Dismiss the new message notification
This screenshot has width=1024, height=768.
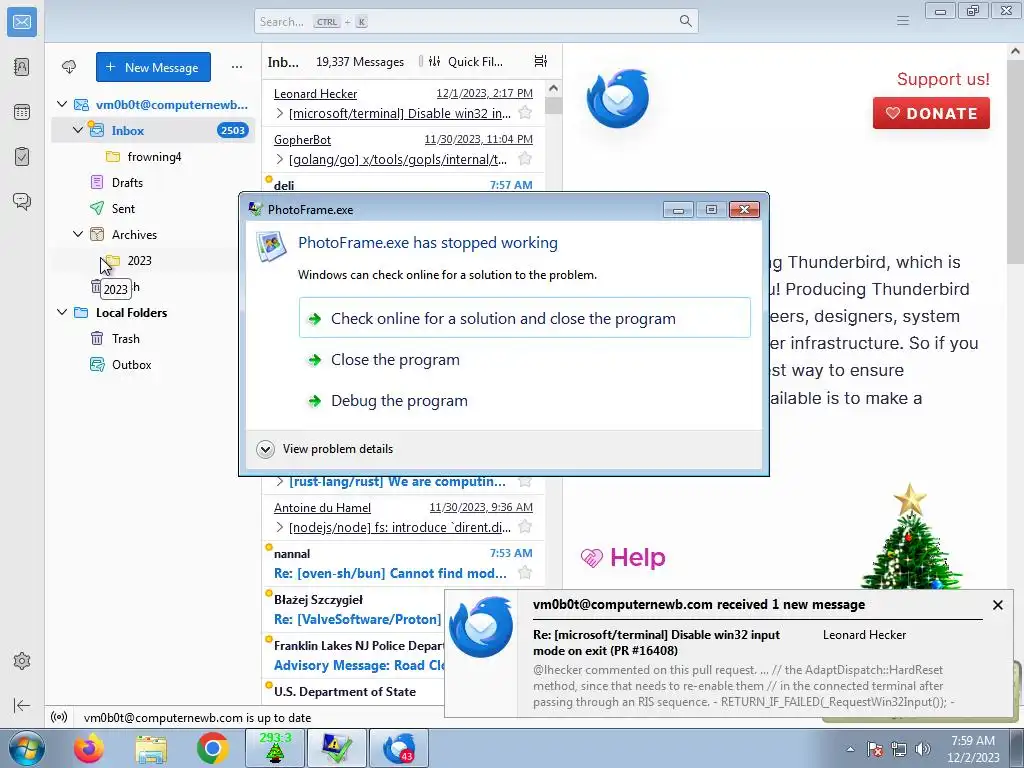(x=997, y=605)
